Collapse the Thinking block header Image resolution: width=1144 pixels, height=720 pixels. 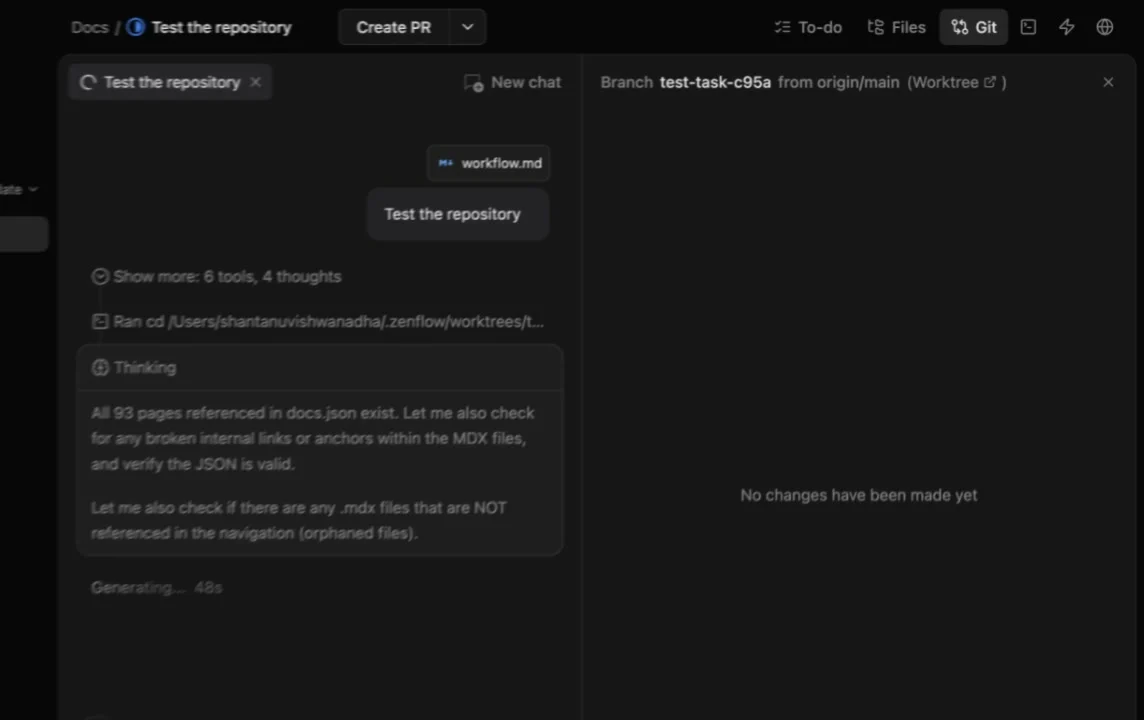coord(320,368)
